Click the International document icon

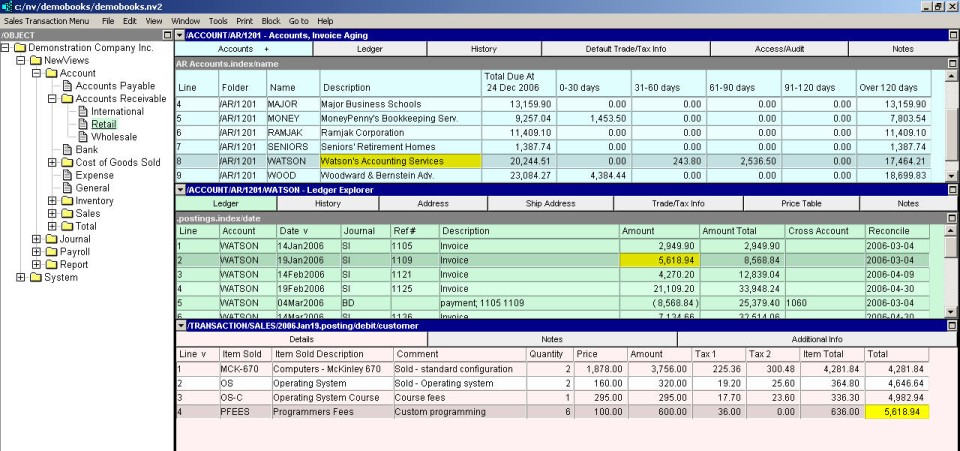click(x=83, y=112)
